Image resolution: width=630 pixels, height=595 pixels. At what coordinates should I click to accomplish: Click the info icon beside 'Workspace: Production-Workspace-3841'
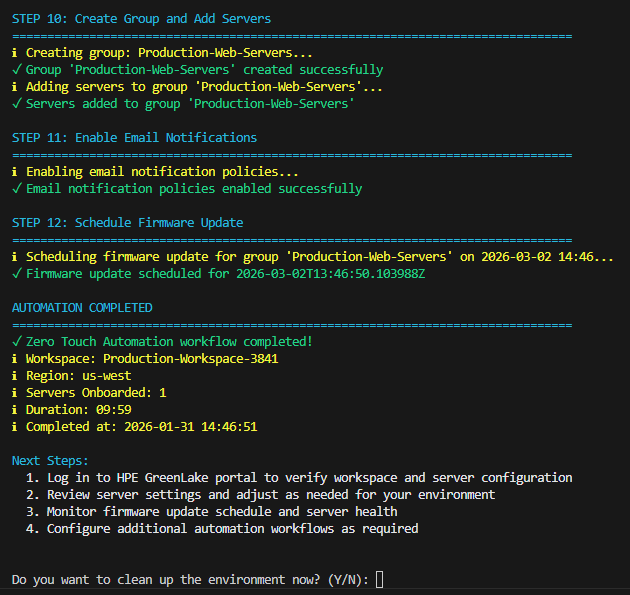(15, 359)
